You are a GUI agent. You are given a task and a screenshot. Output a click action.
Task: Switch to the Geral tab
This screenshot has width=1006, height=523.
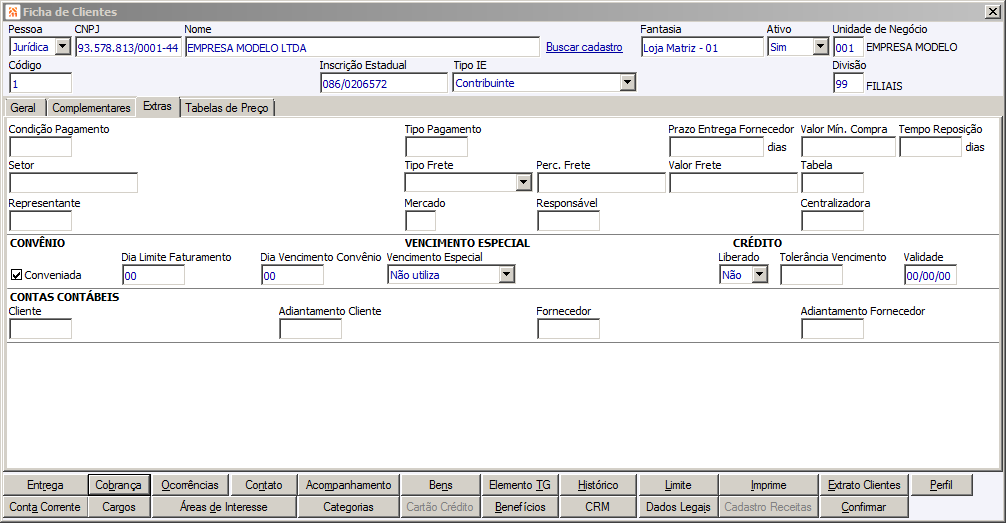pyautogui.click(x=24, y=108)
